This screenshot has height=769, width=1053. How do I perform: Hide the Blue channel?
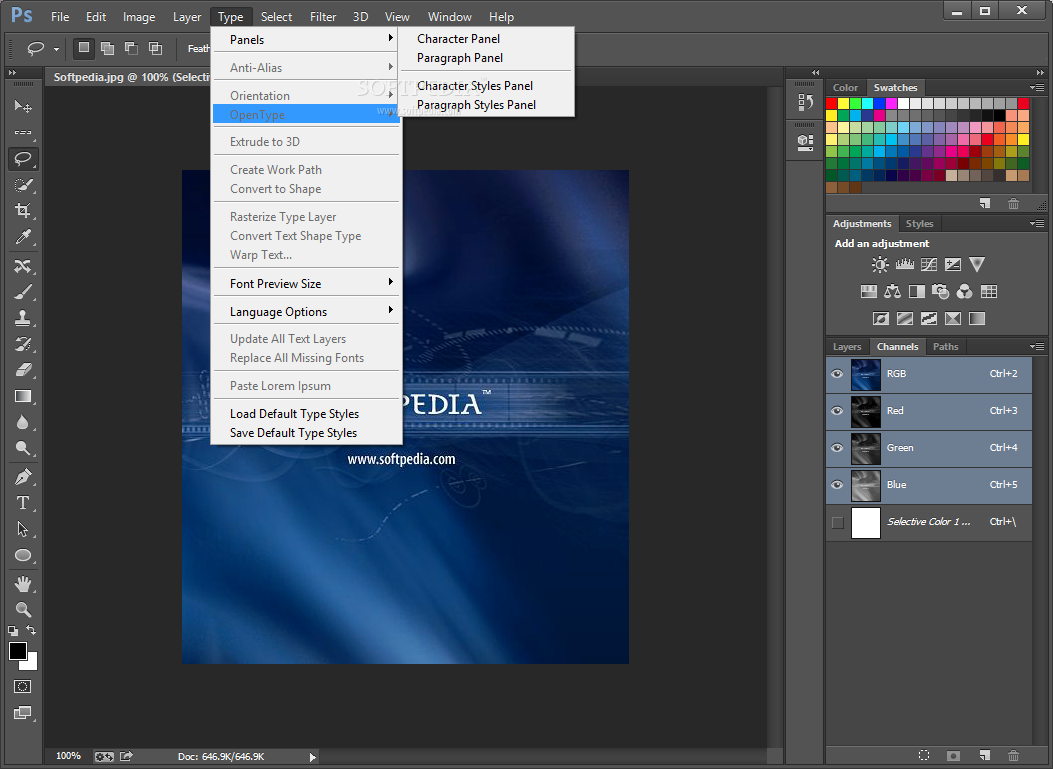coord(837,485)
